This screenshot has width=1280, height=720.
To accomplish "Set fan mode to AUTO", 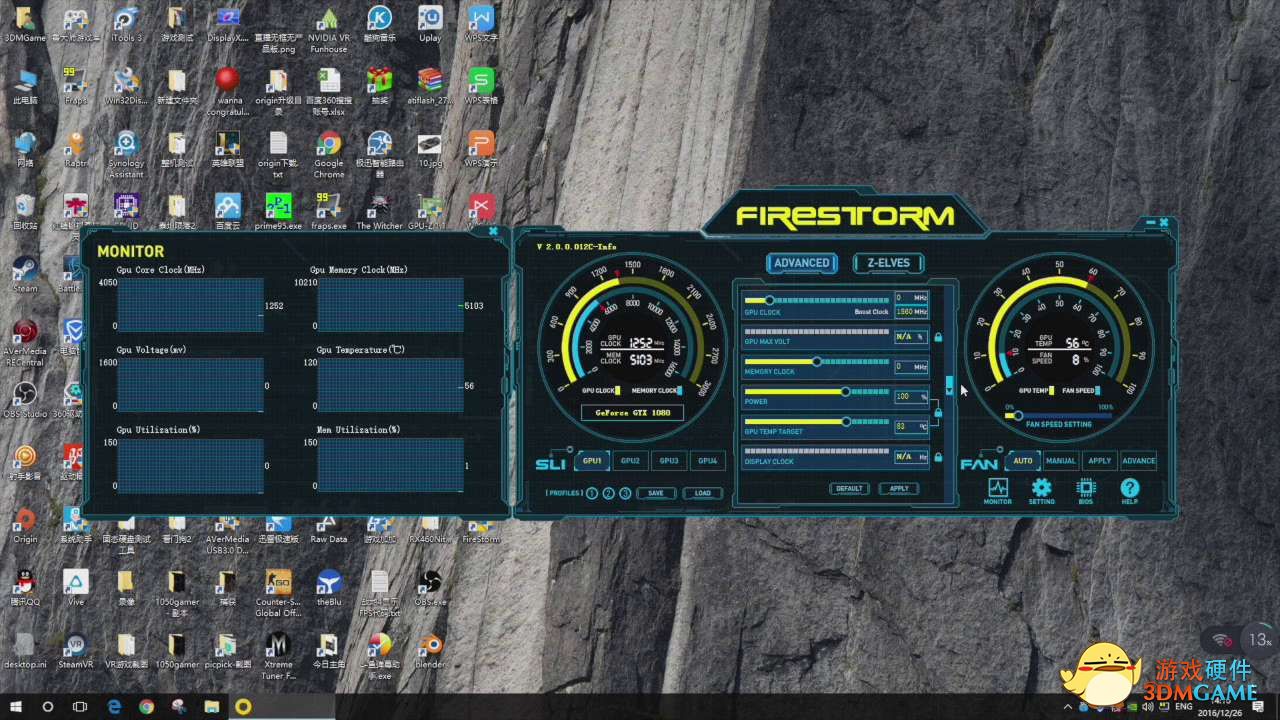I will 1023,461.
